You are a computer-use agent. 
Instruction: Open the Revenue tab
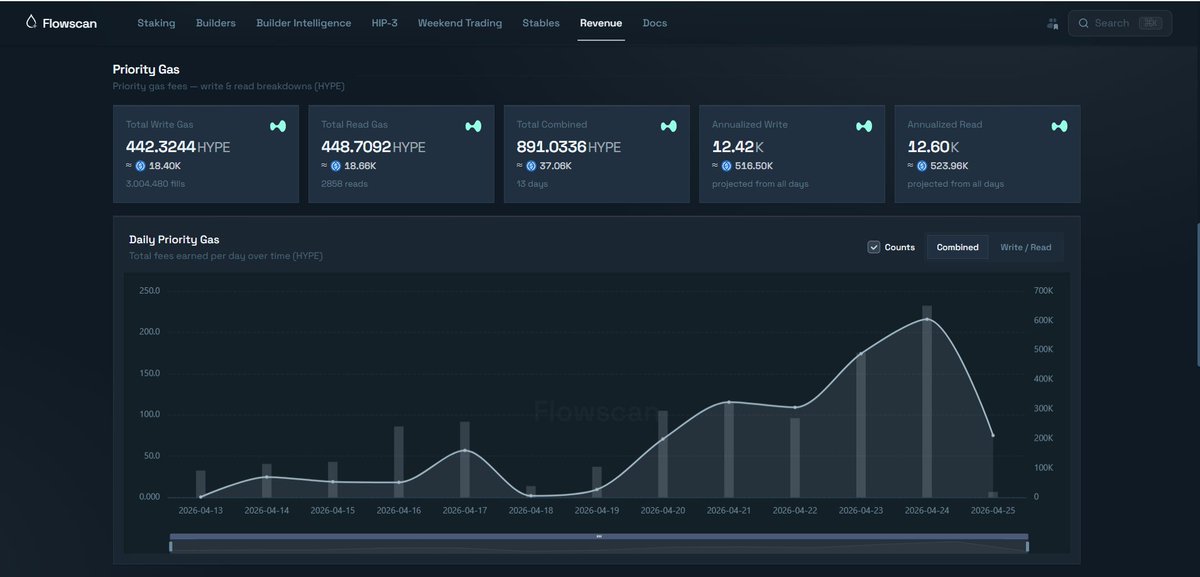click(x=601, y=23)
